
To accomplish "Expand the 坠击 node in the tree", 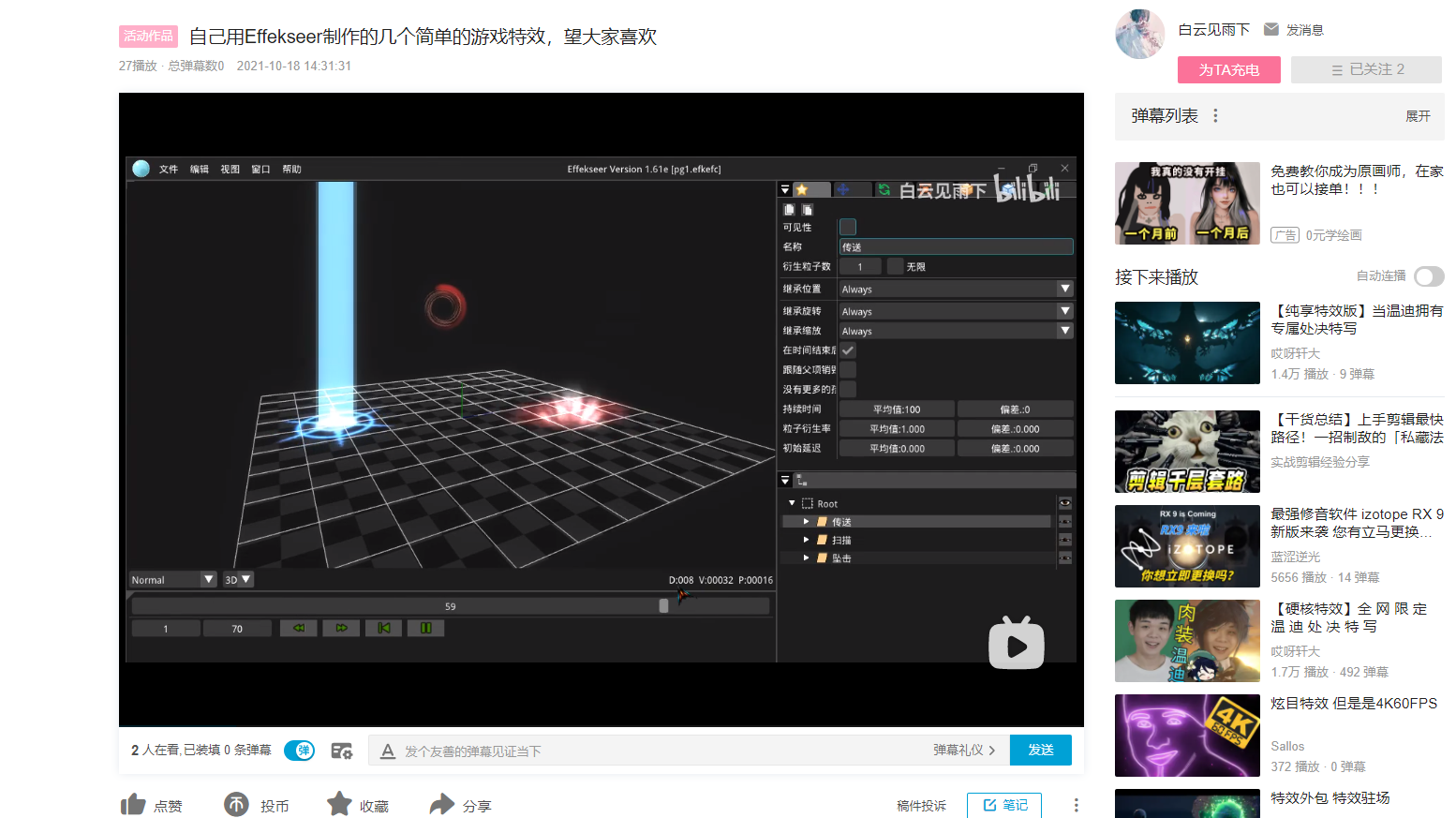I will (x=806, y=558).
